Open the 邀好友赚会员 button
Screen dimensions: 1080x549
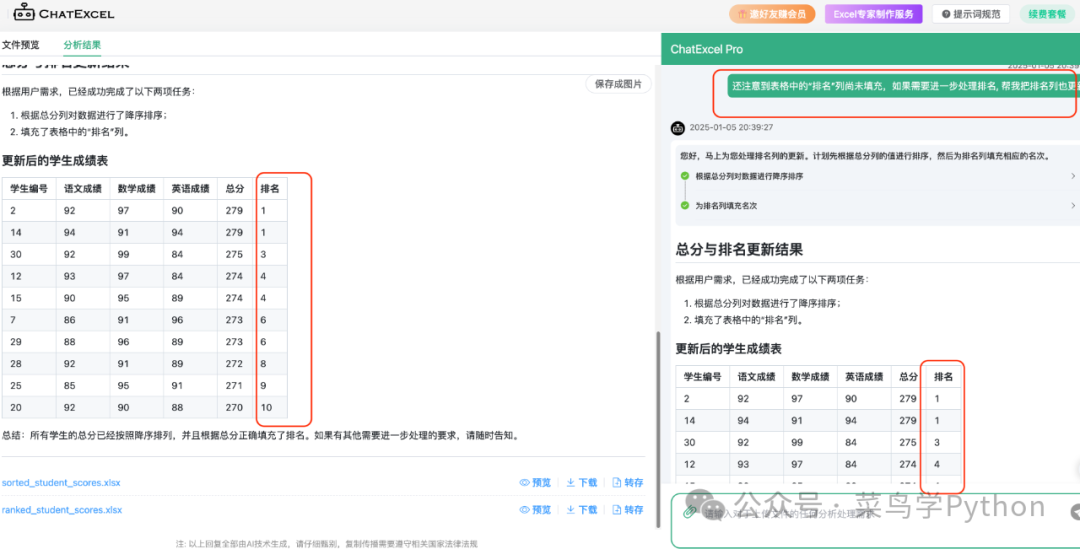click(772, 14)
